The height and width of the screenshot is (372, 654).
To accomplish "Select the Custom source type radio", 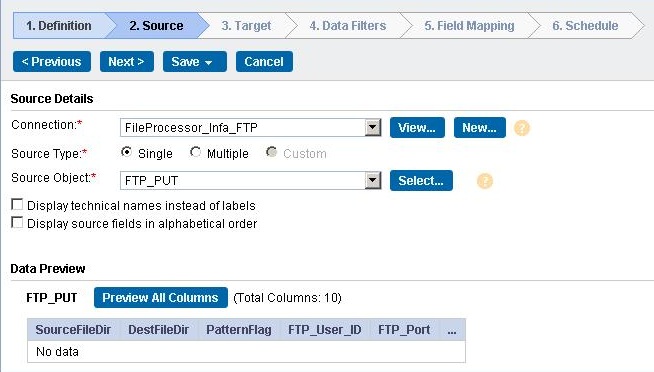I will click(272, 152).
